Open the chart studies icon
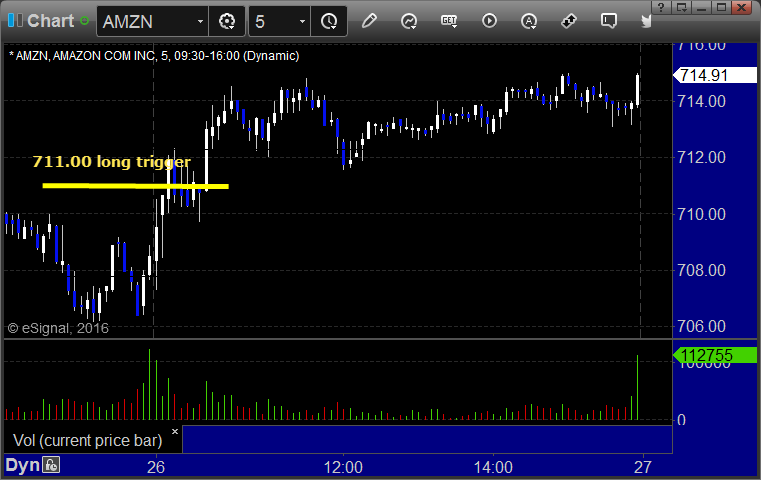Image resolution: width=761 pixels, height=480 pixels. point(409,21)
